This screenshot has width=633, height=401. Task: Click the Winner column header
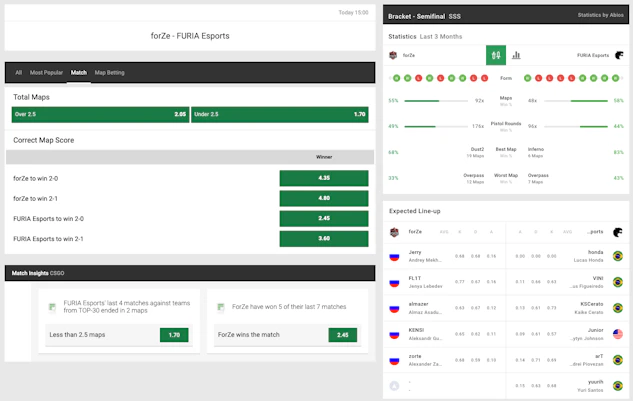(324, 157)
